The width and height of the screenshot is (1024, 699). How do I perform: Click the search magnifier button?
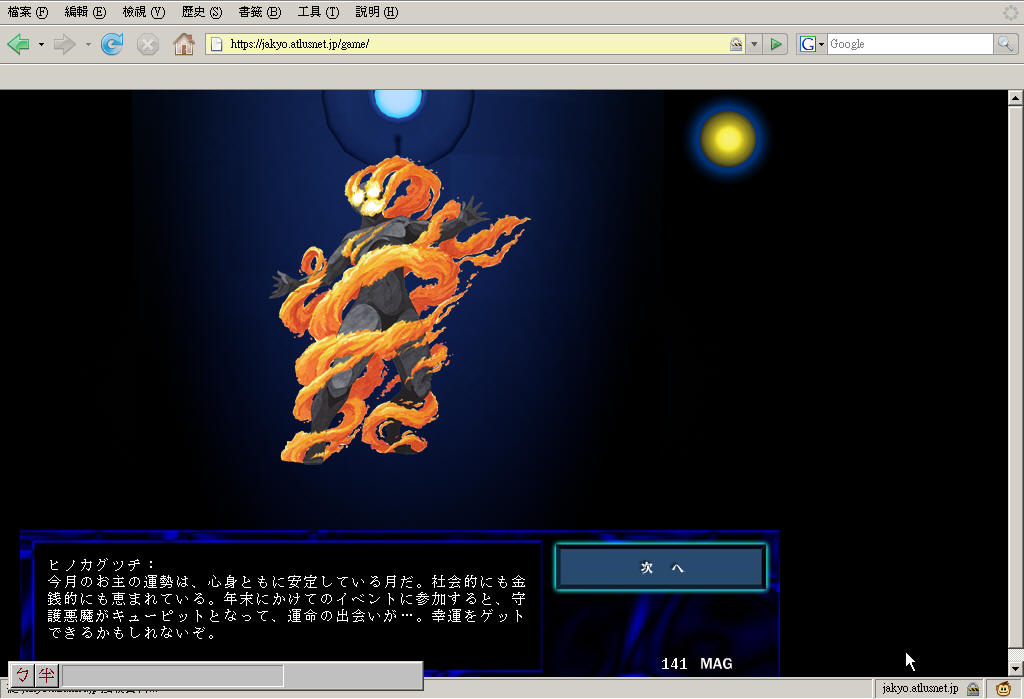tap(1005, 44)
